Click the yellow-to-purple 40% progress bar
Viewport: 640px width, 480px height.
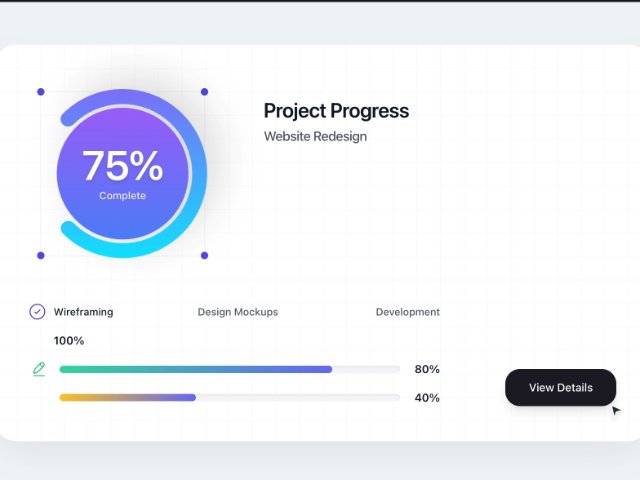pyautogui.click(x=128, y=397)
